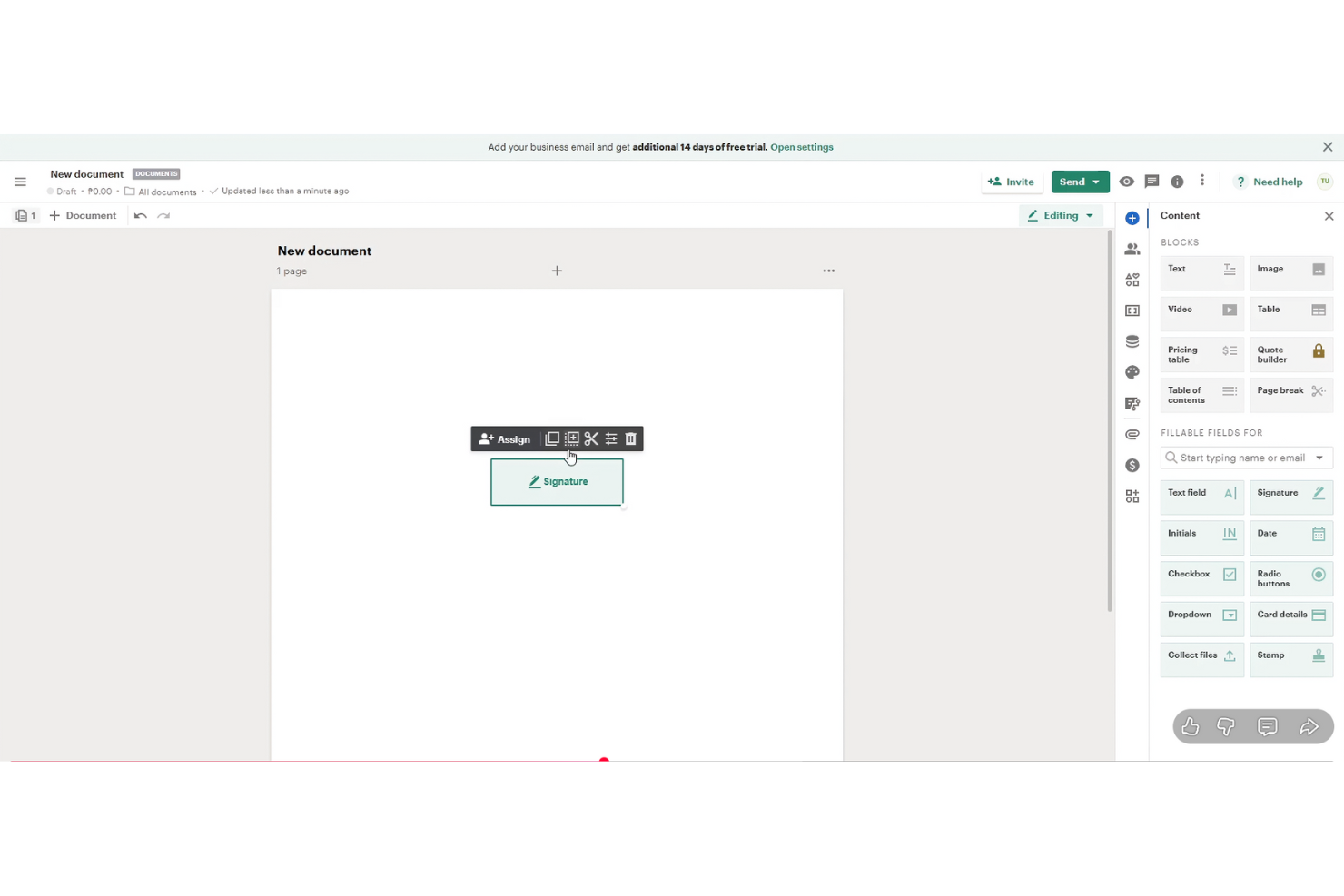Open the design palette icon in sidebar

coord(1132,372)
